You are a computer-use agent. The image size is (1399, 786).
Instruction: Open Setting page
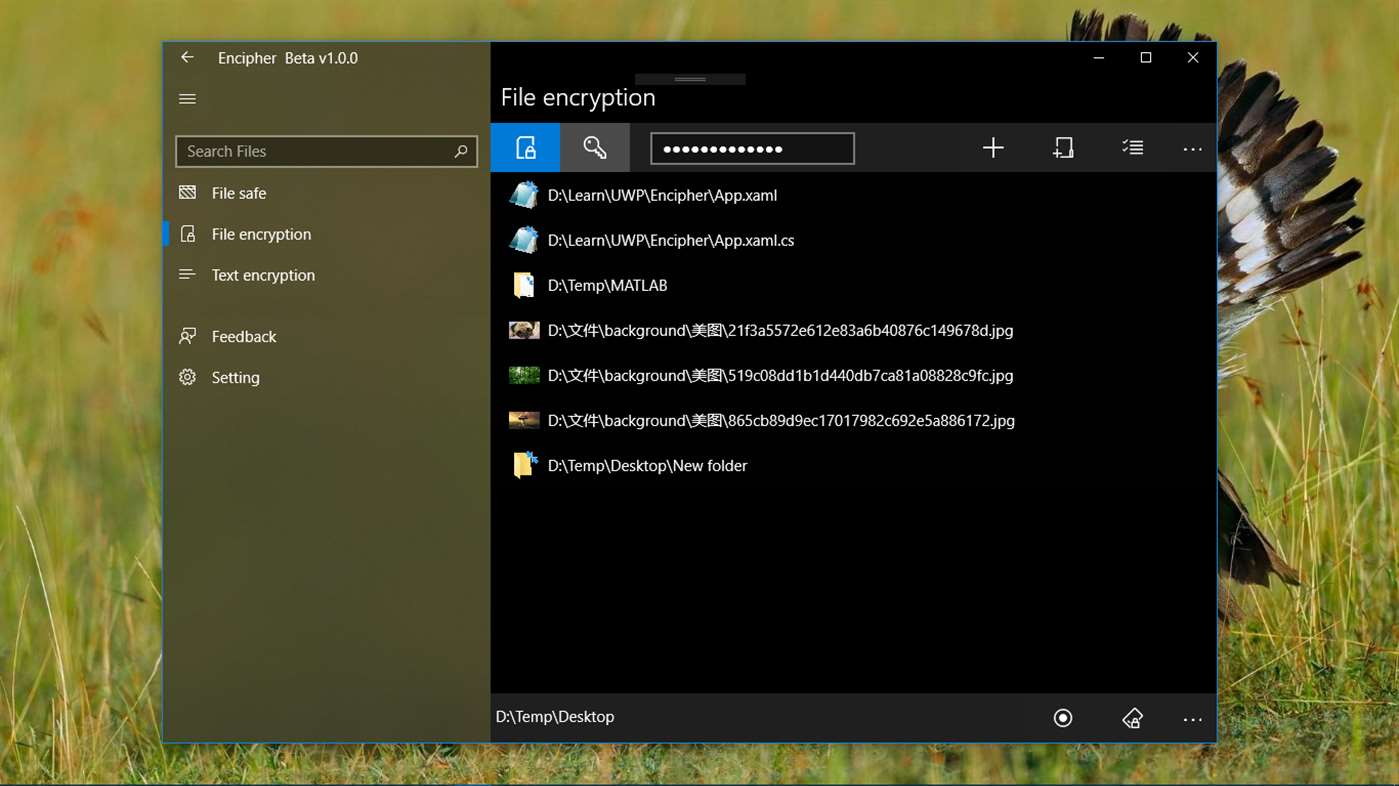click(326, 377)
